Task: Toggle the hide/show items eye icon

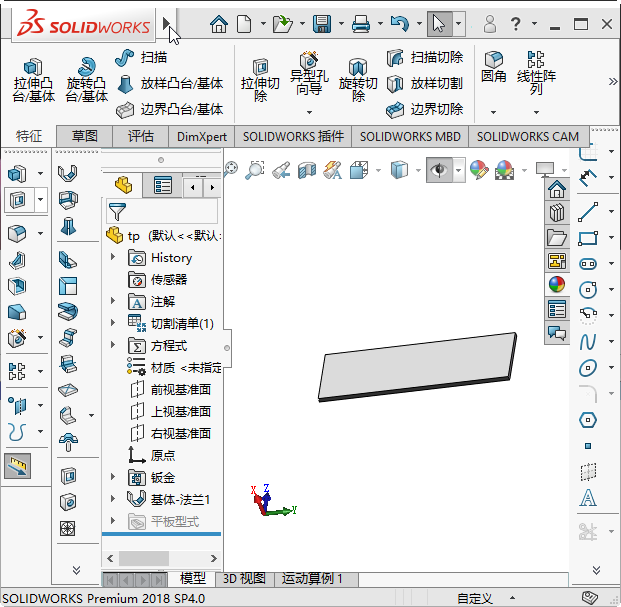Action: [438, 170]
